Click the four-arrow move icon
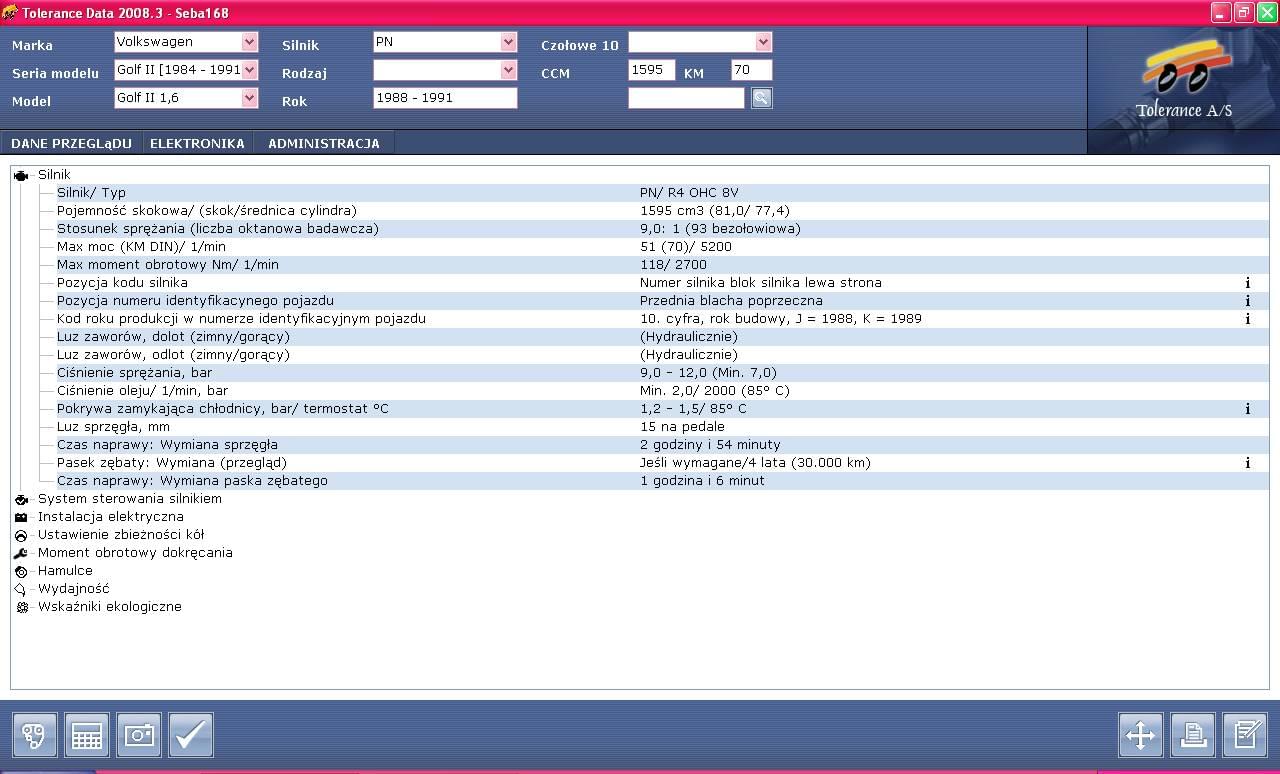Screen dimensions: 1280x774 (1141, 735)
